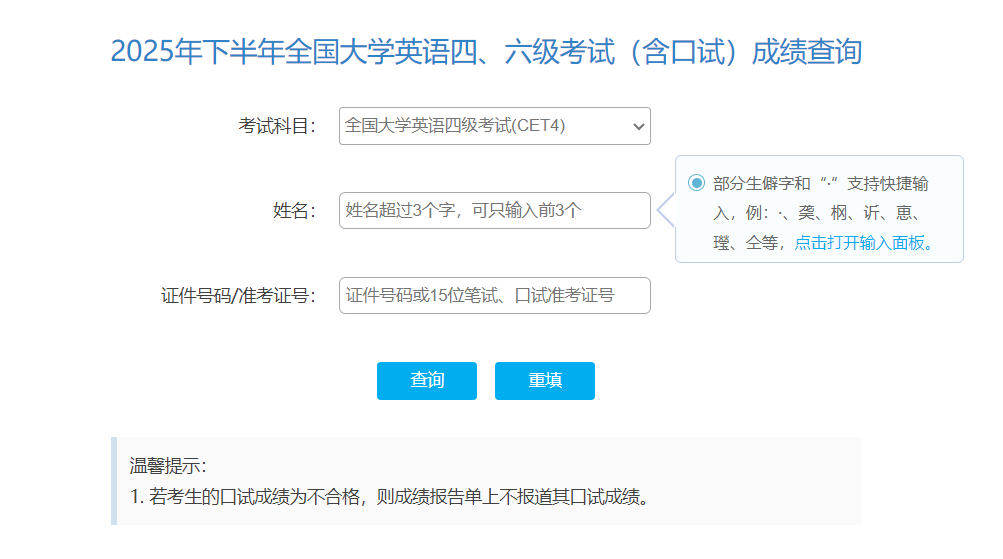
Task: Click the 证件号码/准考证号 field label
Action: click(238, 296)
